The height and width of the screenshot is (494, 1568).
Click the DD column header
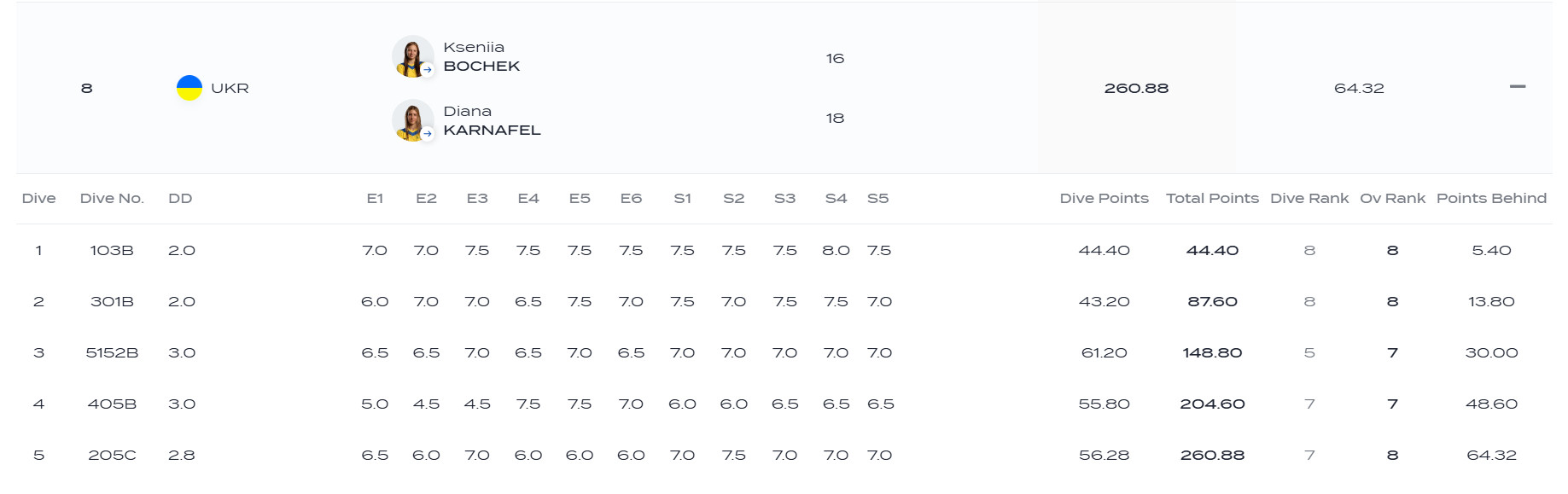pyautogui.click(x=180, y=199)
